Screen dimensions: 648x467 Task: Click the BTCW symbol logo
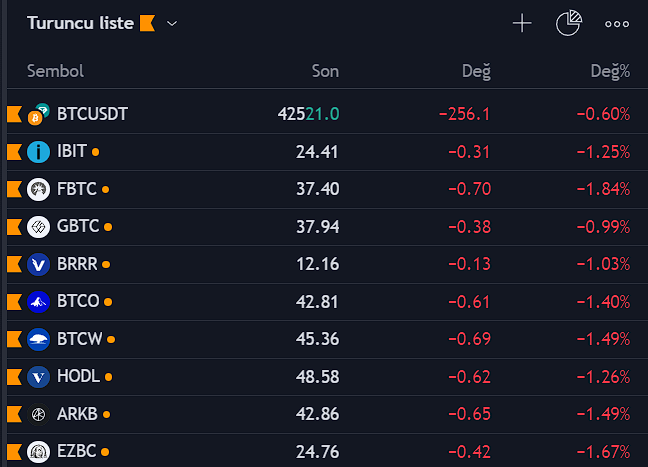38,339
